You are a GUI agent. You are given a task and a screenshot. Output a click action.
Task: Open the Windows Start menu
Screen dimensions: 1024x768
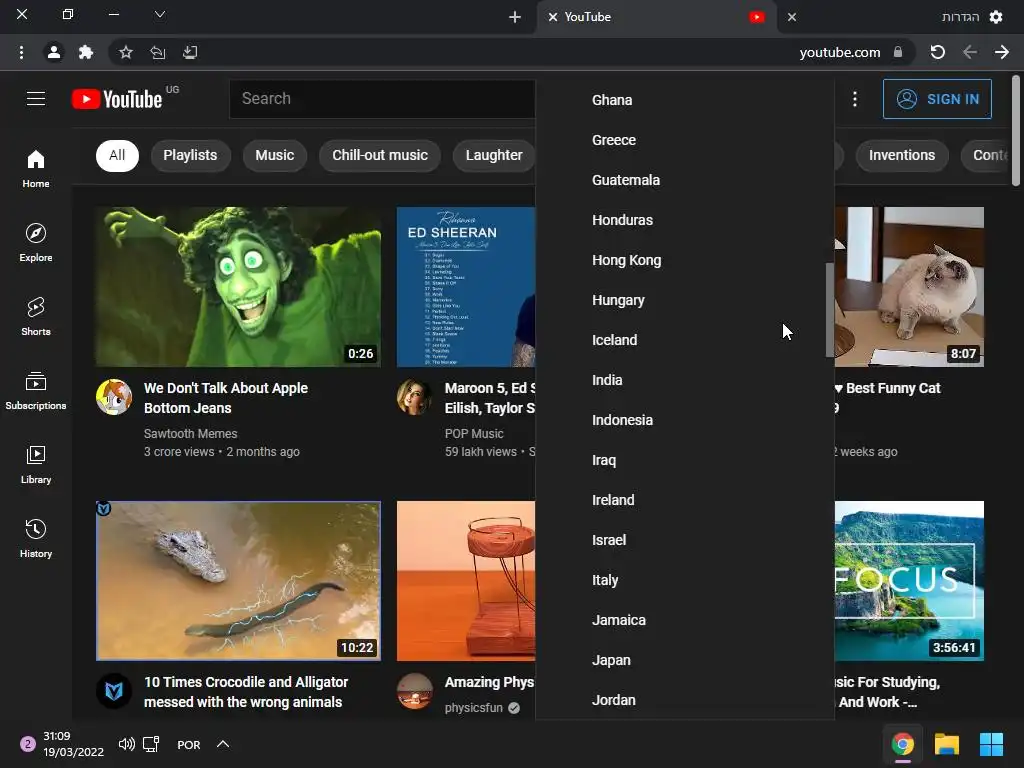click(x=991, y=744)
